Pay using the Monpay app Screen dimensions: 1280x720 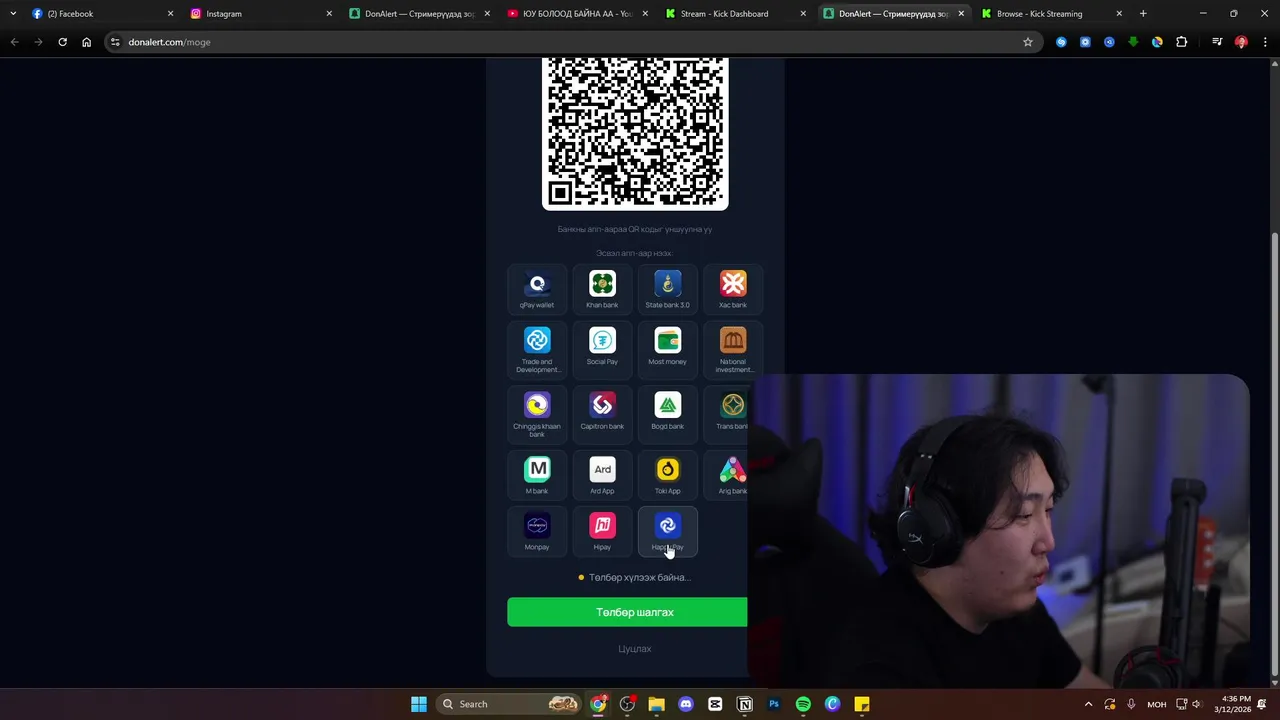(537, 532)
